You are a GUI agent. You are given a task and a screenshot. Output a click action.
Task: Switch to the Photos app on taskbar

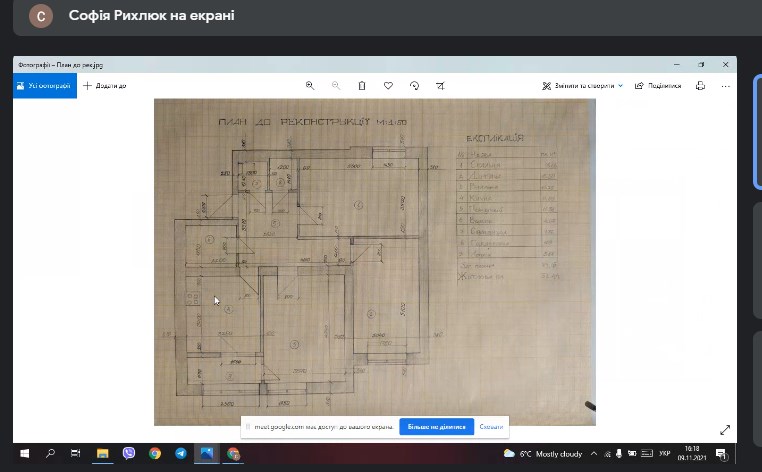click(207, 454)
